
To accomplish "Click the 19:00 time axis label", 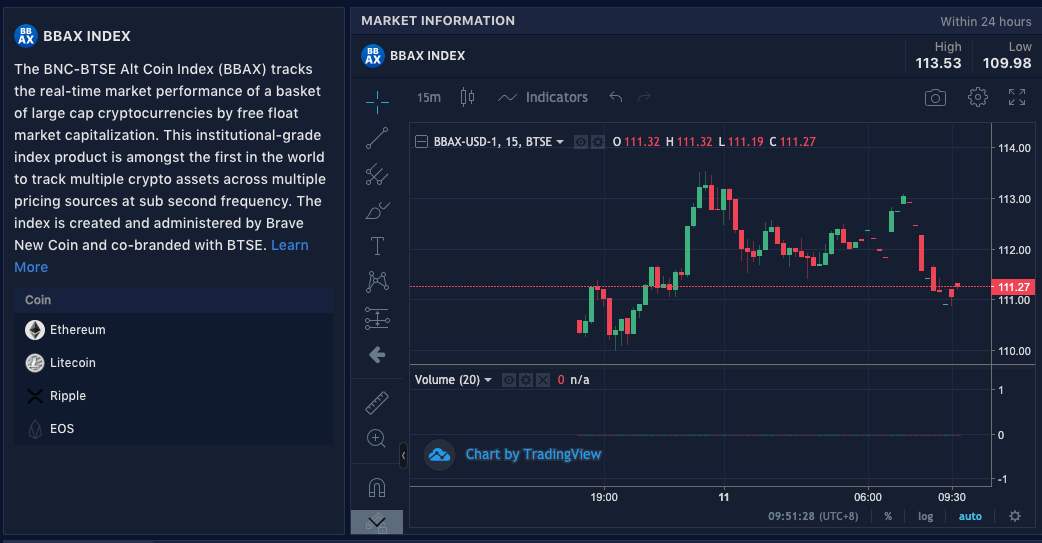I will pyautogui.click(x=604, y=497).
